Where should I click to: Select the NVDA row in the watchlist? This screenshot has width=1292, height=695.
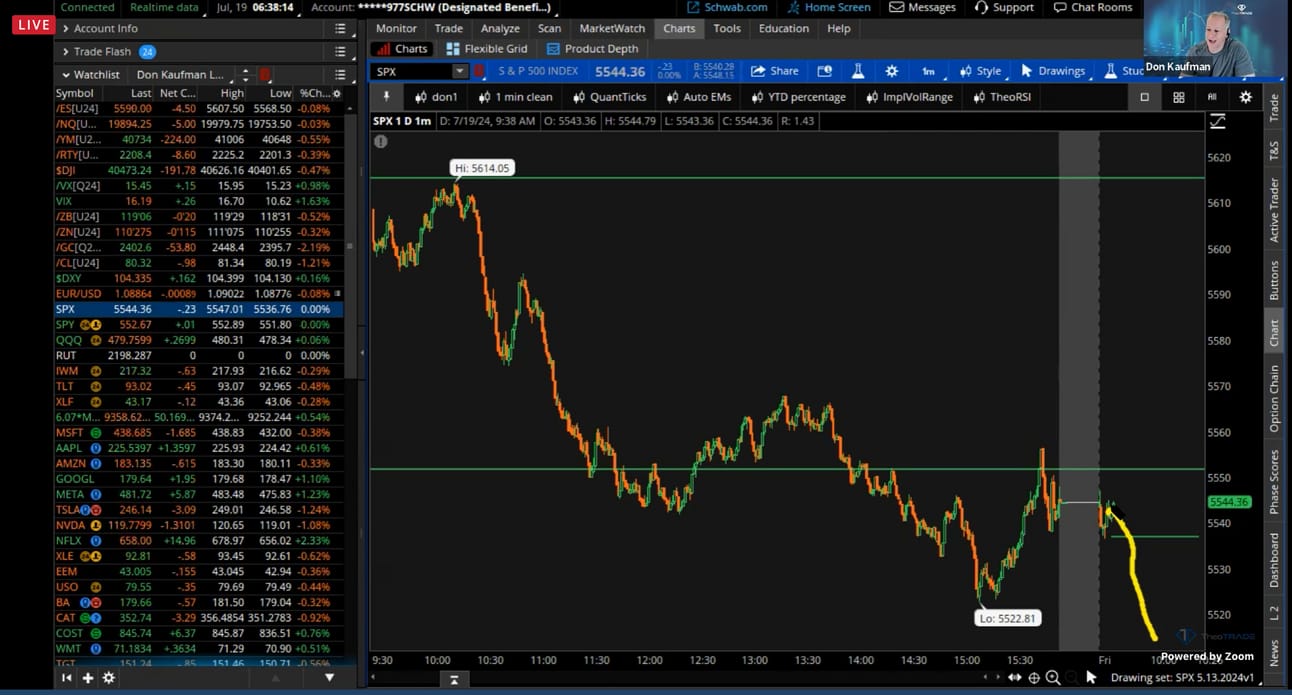(x=199, y=524)
